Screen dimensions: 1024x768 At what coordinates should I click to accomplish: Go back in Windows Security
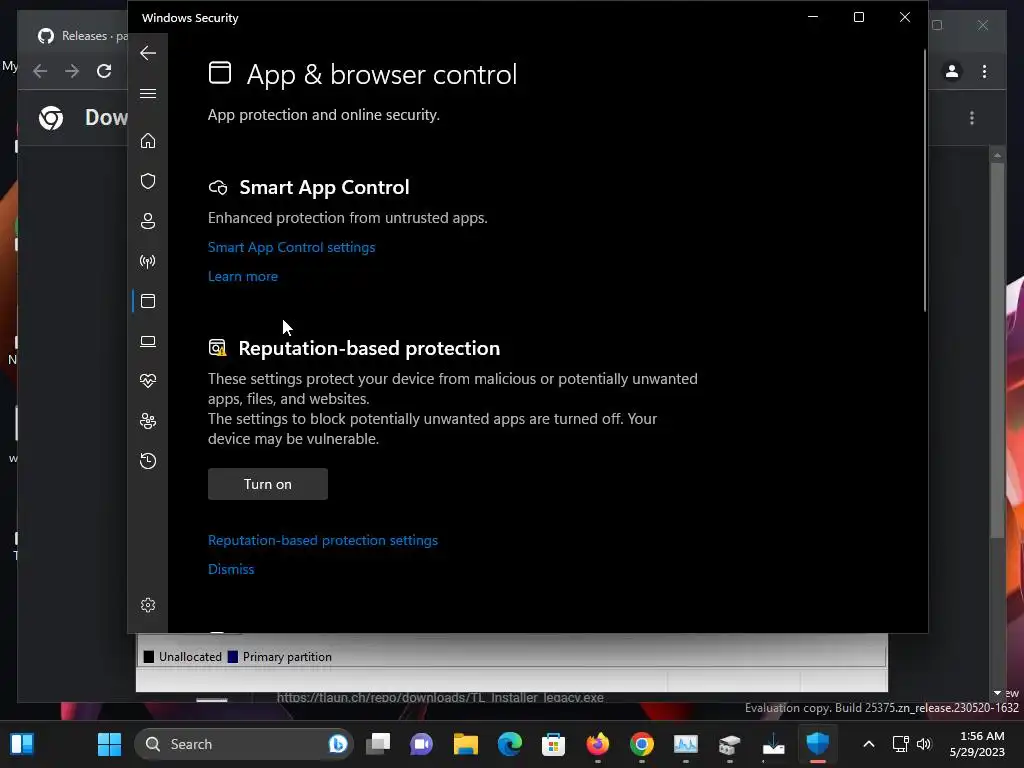148,53
